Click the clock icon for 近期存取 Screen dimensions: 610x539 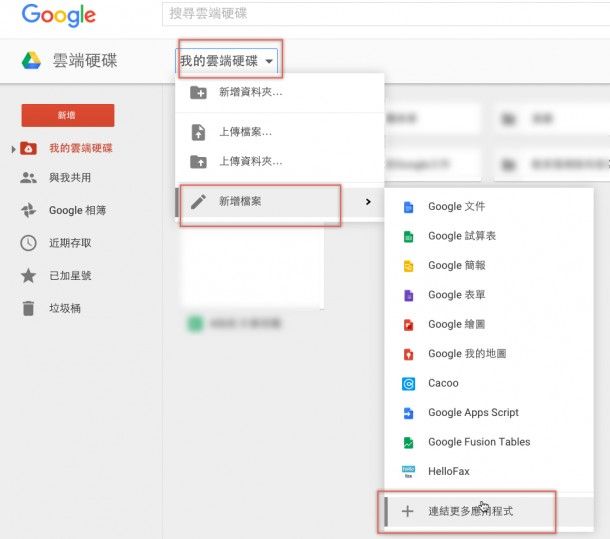[28, 243]
